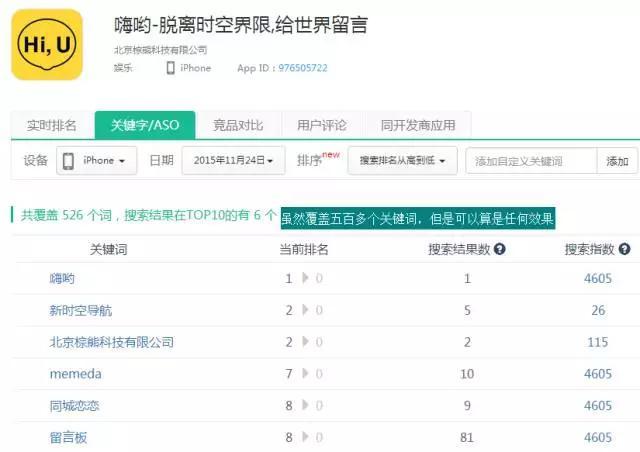Open the 搜索排名从高到低 sort dropdown
Viewport: 640px width, 452px height.
(402, 160)
